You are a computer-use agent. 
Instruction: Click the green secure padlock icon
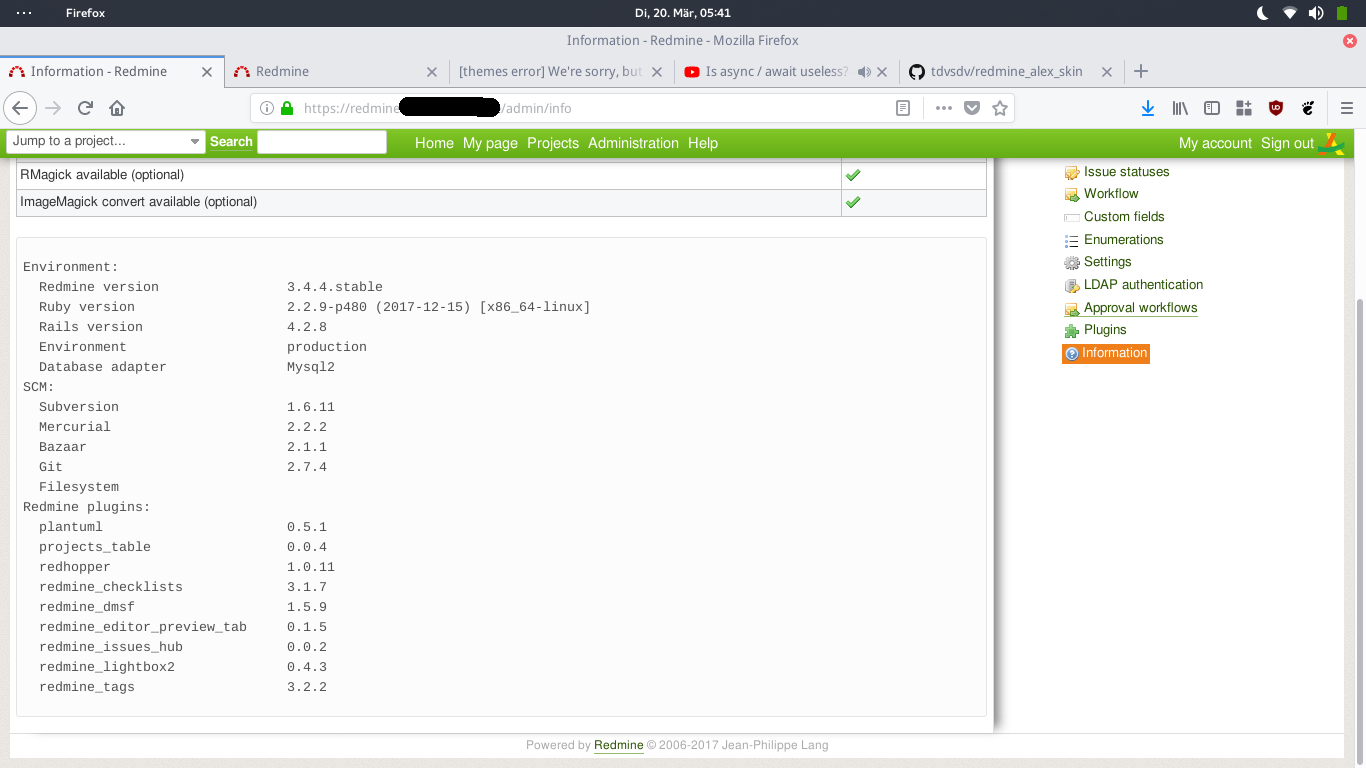(x=287, y=108)
